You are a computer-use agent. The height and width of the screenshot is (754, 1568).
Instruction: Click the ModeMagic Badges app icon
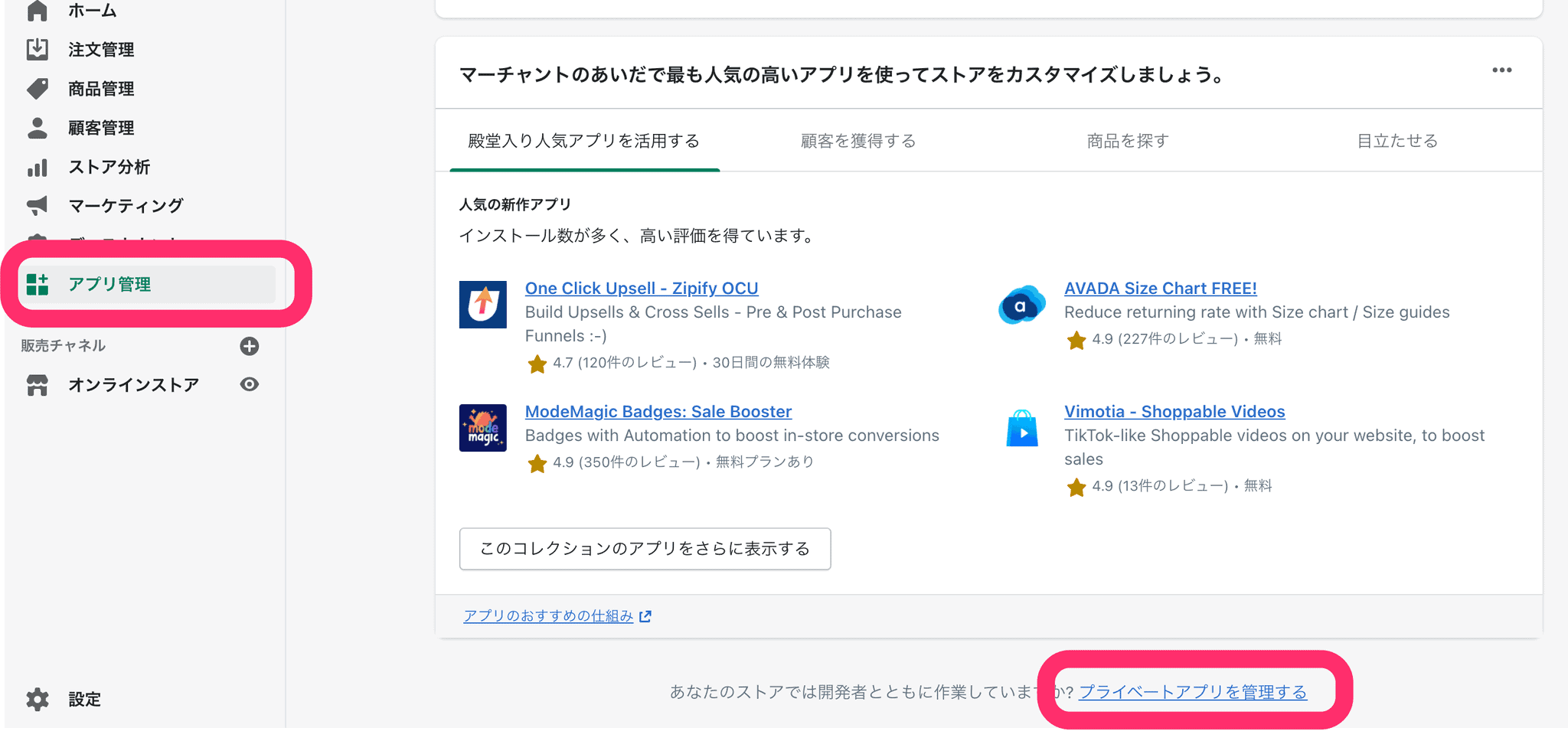pyautogui.click(x=482, y=428)
